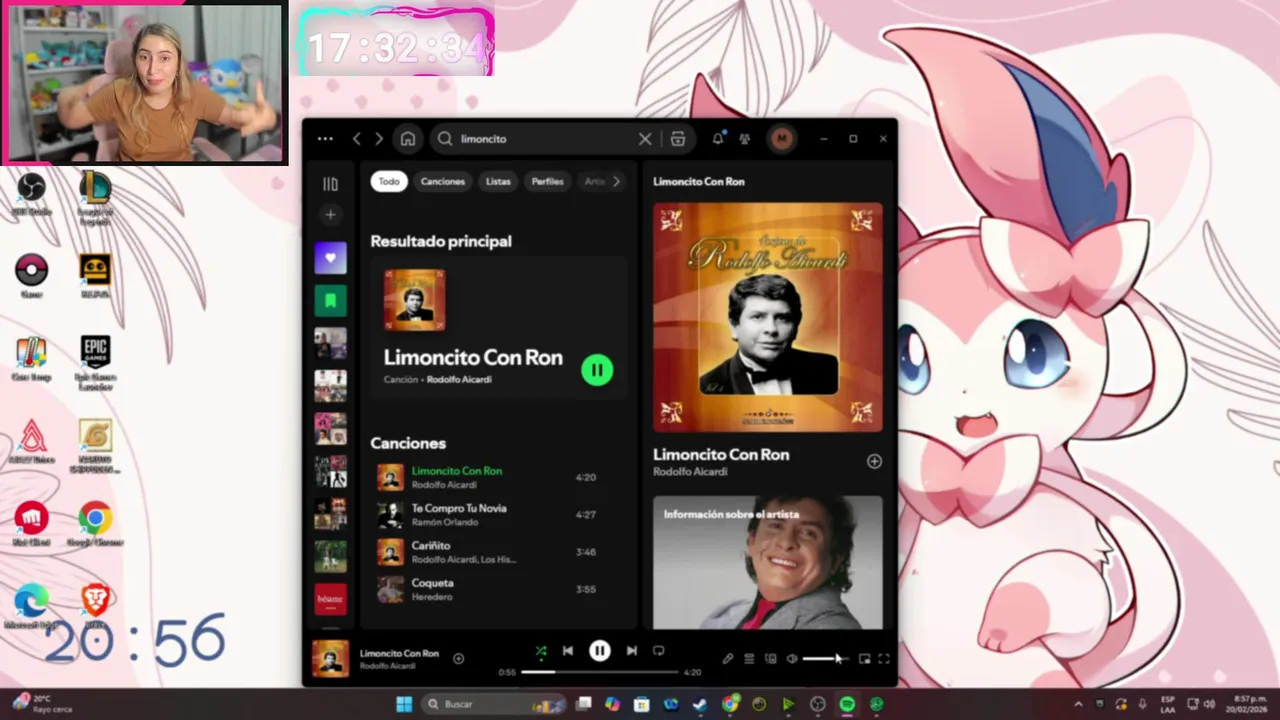Open Rodolfo Aicardi link under Now Playing title

coord(690,472)
